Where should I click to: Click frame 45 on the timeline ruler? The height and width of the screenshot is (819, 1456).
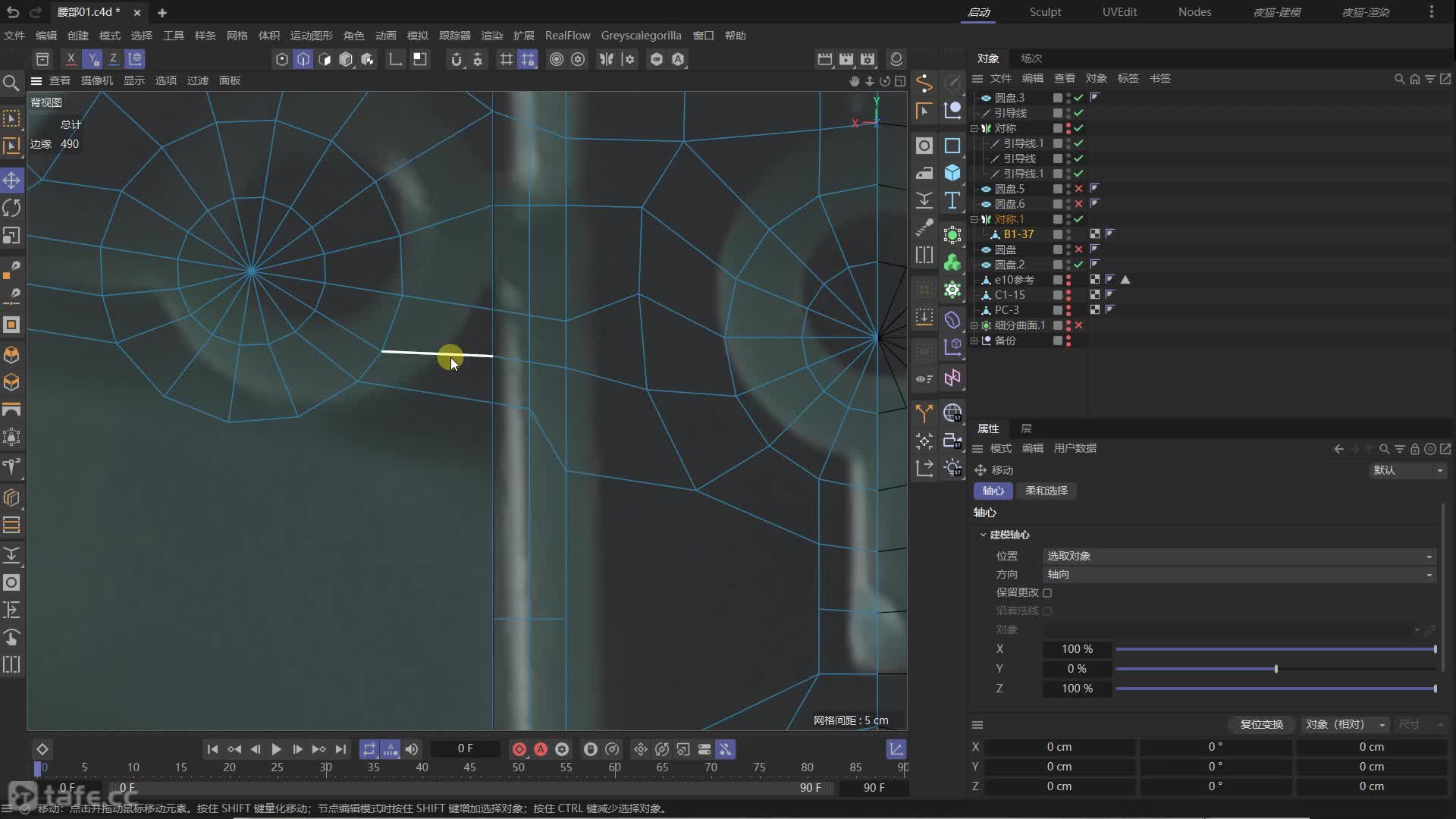click(x=470, y=767)
